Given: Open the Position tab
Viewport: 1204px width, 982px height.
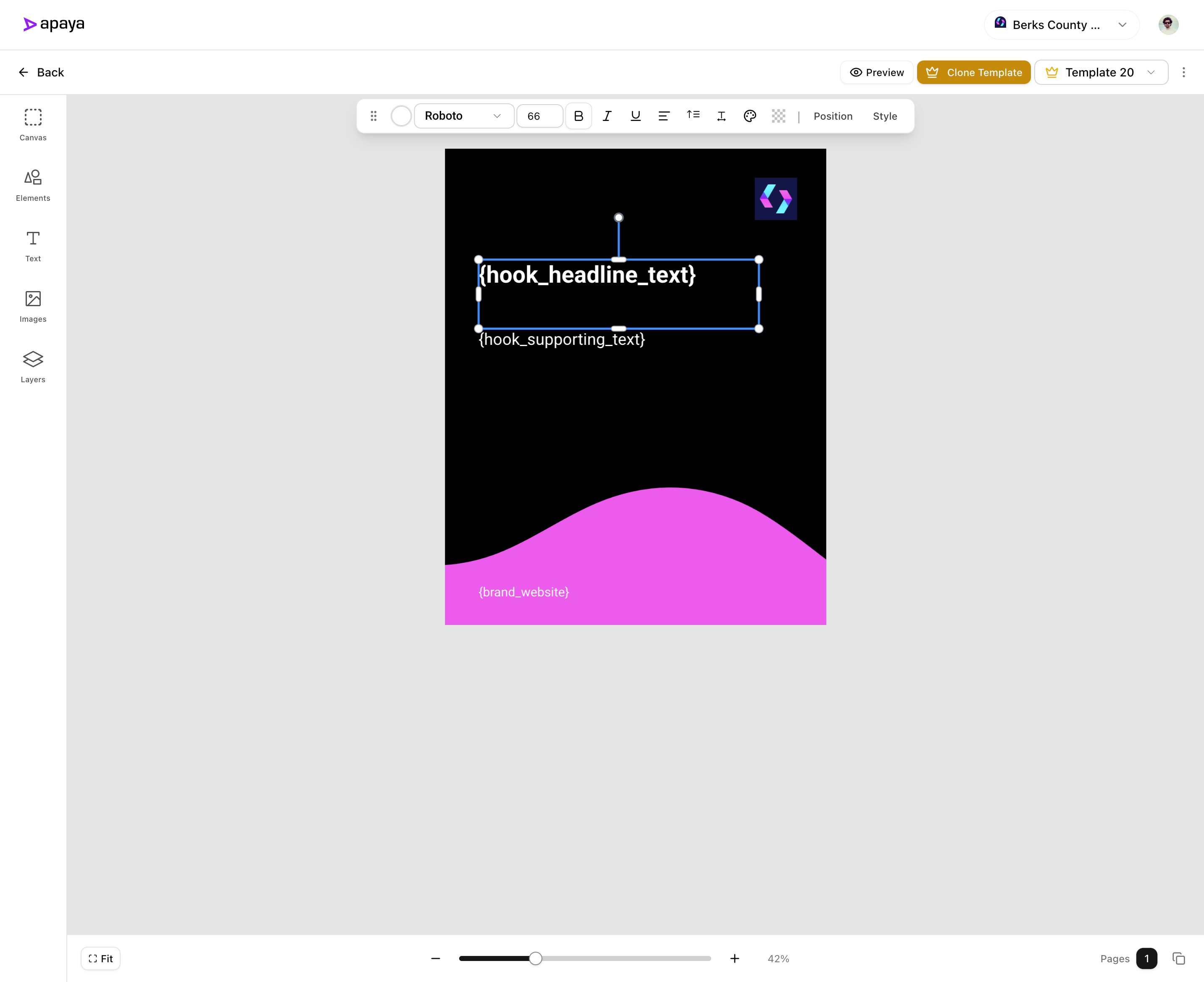Looking at the screenshot, I should tap(833, 116).
